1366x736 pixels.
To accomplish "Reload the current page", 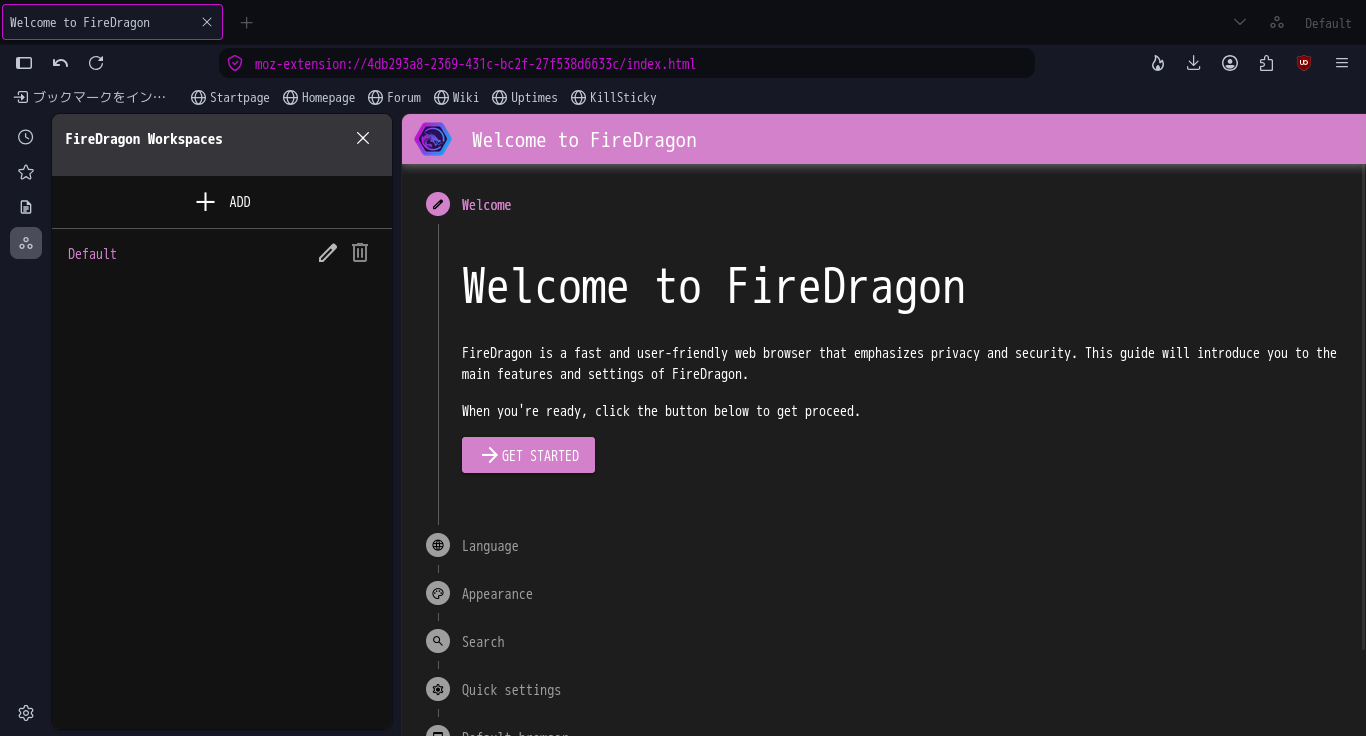I will point(96,63).
